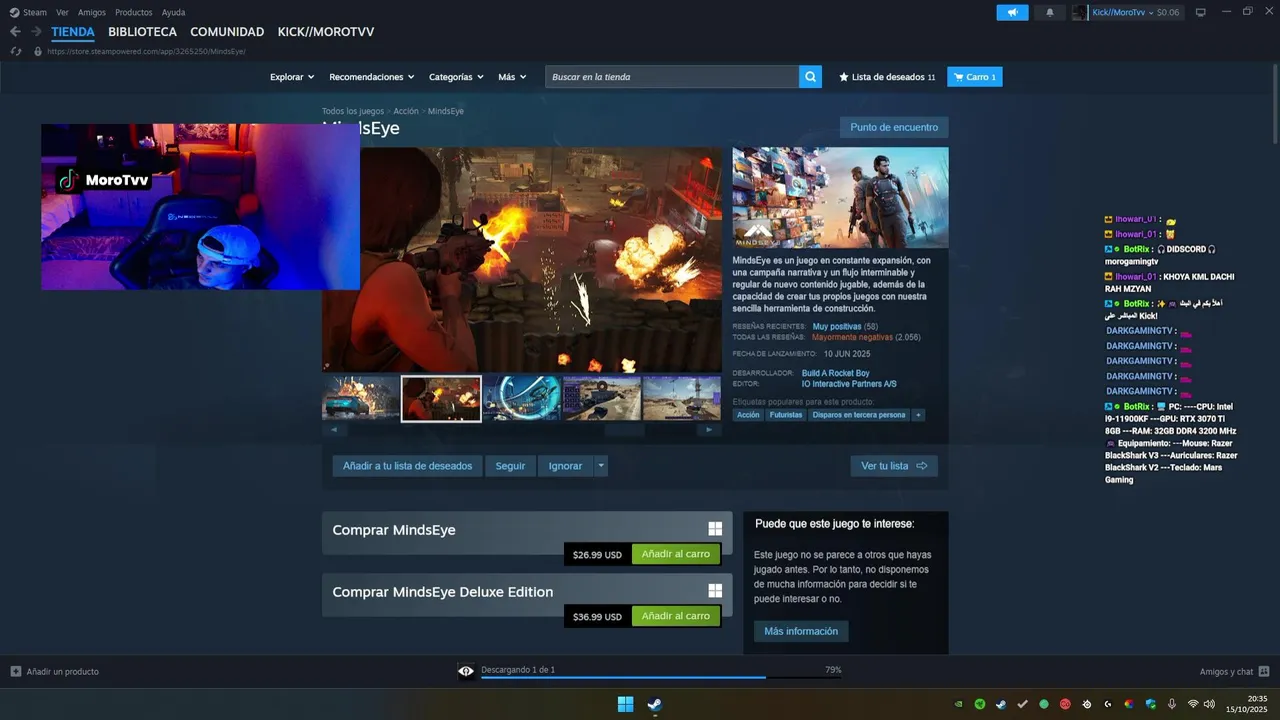Open Amigos y chat icon
This screenshot has height=720, width=1280.
tap(1264, 671)
